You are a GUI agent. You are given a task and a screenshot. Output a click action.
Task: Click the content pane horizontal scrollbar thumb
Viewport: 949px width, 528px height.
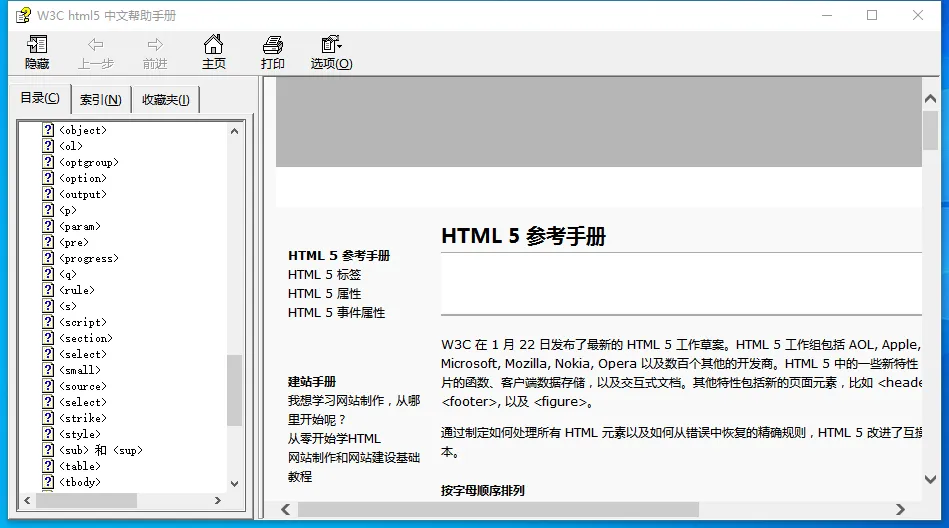click(x=498, y=510)
